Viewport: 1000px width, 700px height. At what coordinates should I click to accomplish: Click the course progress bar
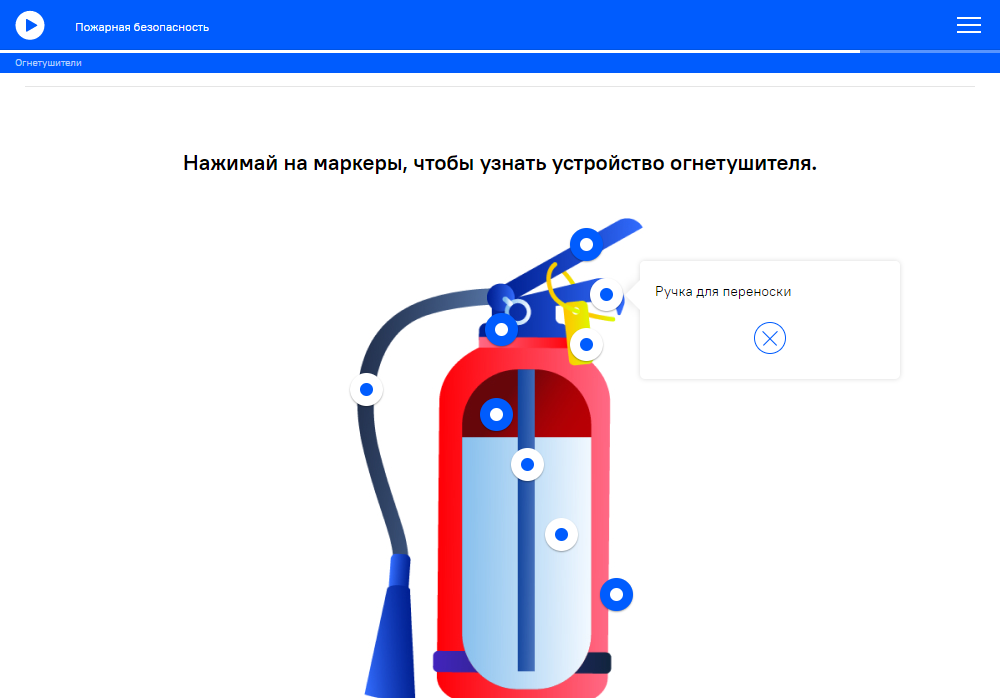point(500,51)
